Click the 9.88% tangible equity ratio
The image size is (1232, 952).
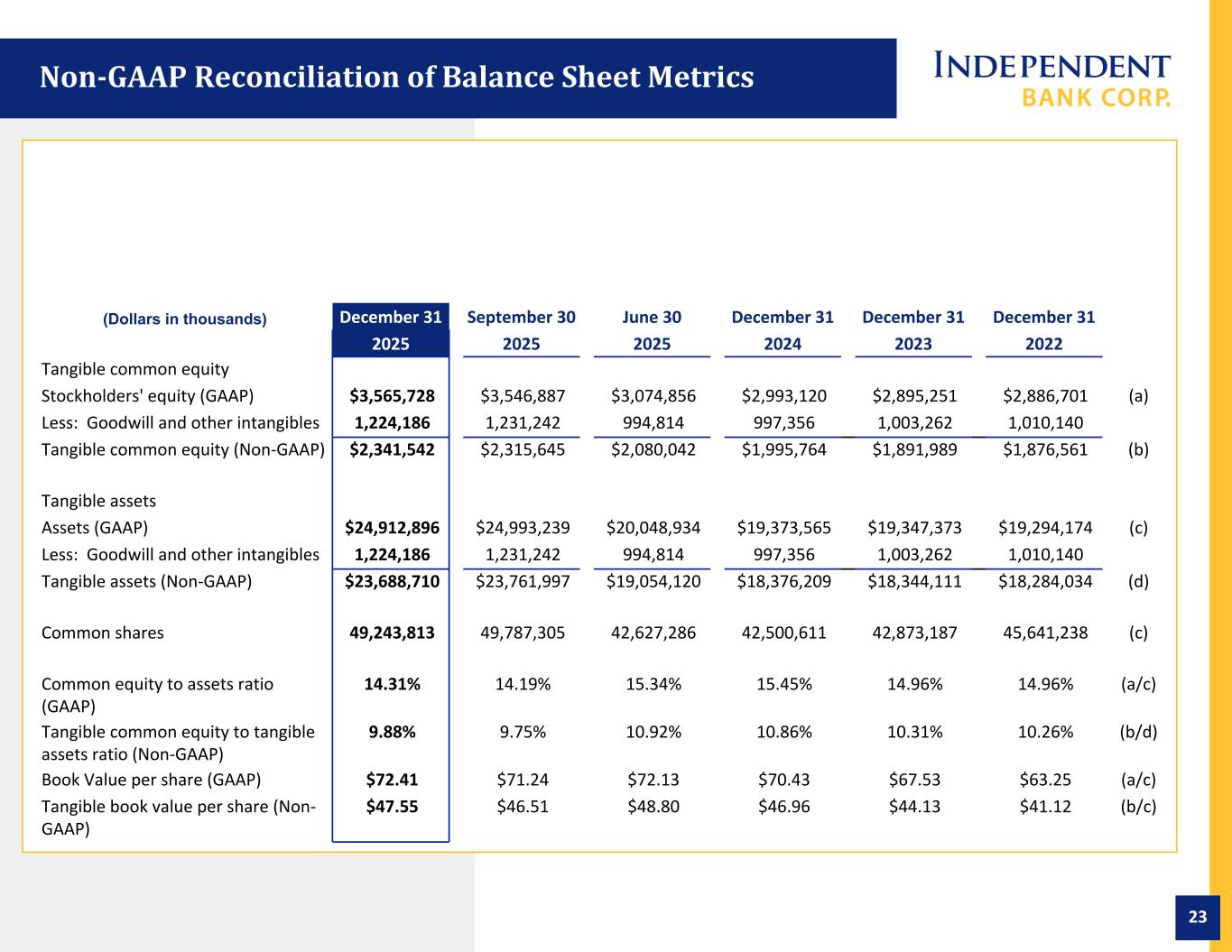click(x=392, y=732)
